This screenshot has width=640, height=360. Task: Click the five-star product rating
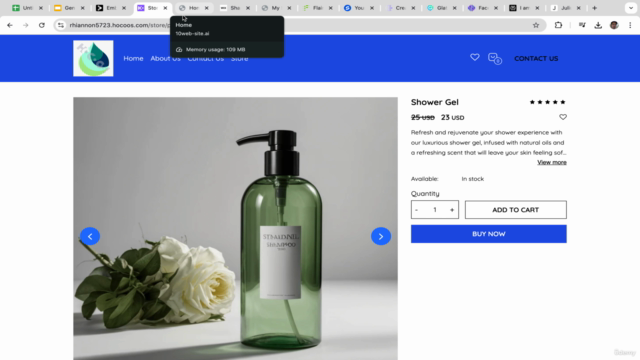coord(547,102)
